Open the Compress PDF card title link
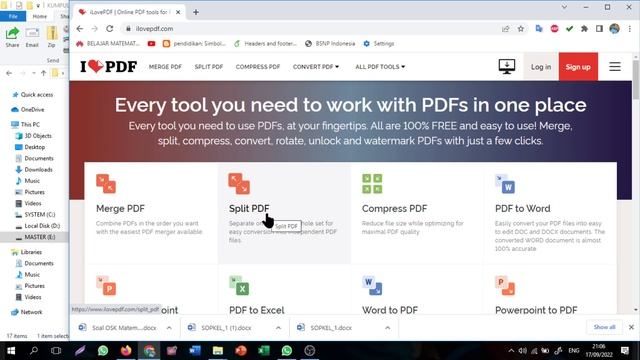The image size is (640, 360). (x=394, y=209)
